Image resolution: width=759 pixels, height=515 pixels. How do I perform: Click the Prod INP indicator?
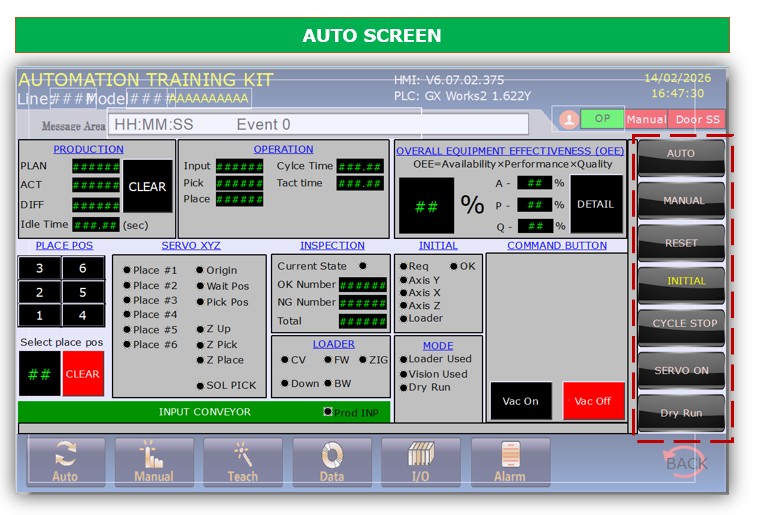328,411
